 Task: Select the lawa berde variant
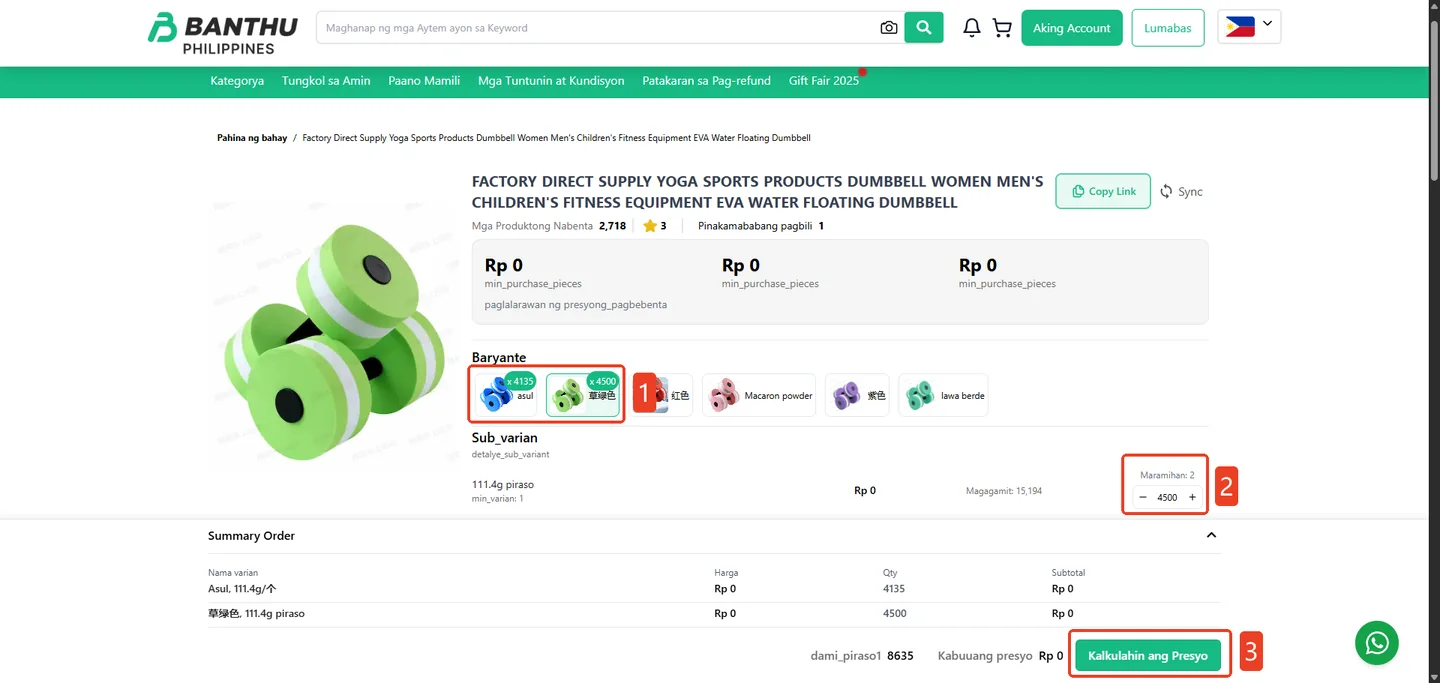pyautogui.click(x=944, y=395)
